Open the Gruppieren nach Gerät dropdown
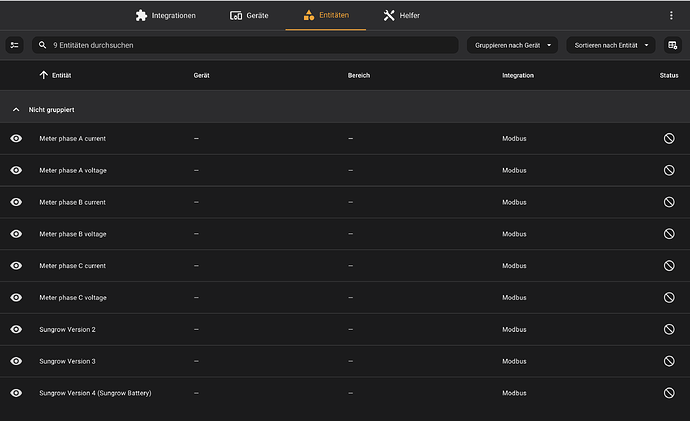This screenshot has height=421, width=690. [x=512, y=45]
